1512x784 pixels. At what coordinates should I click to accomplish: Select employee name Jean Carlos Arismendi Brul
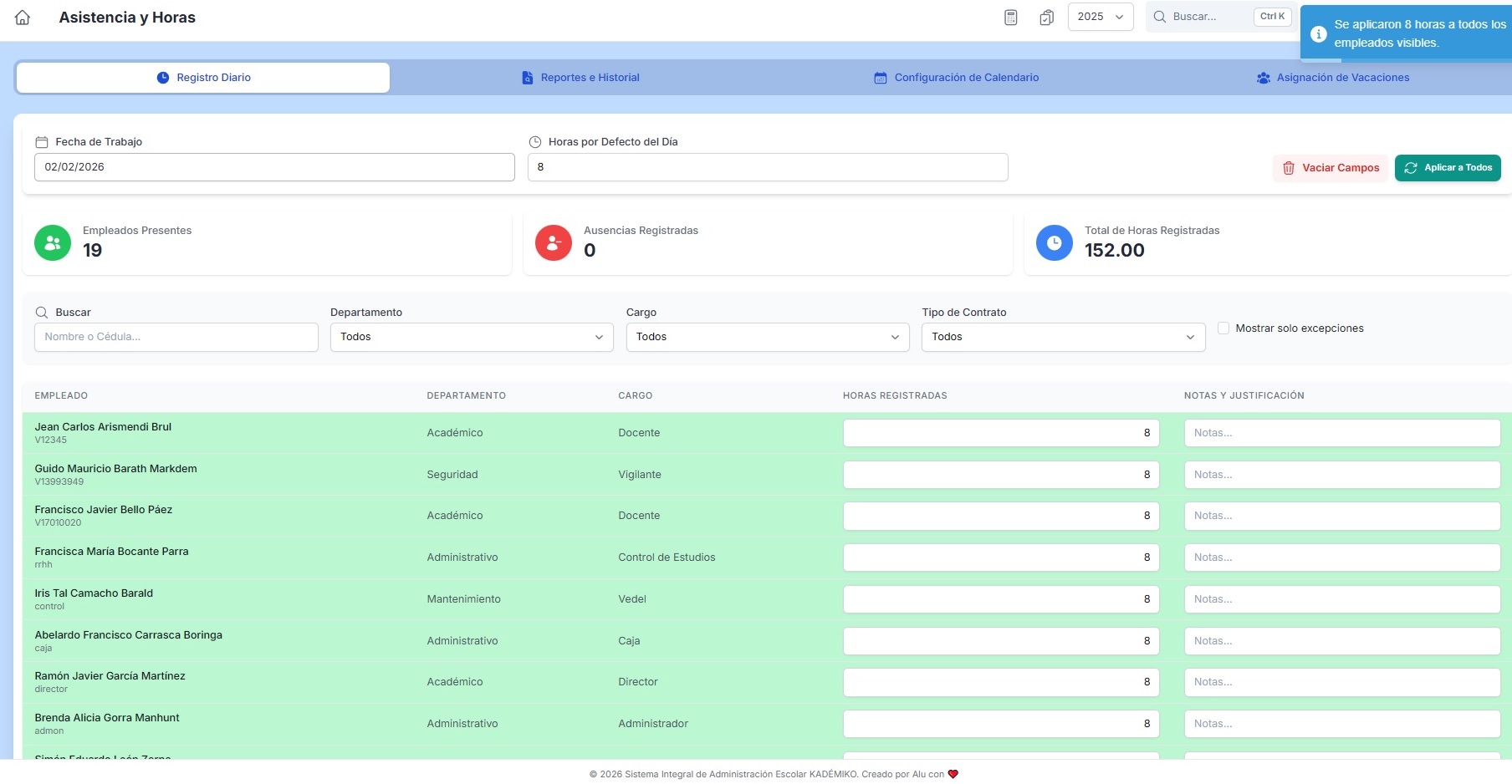coord(103,427)
